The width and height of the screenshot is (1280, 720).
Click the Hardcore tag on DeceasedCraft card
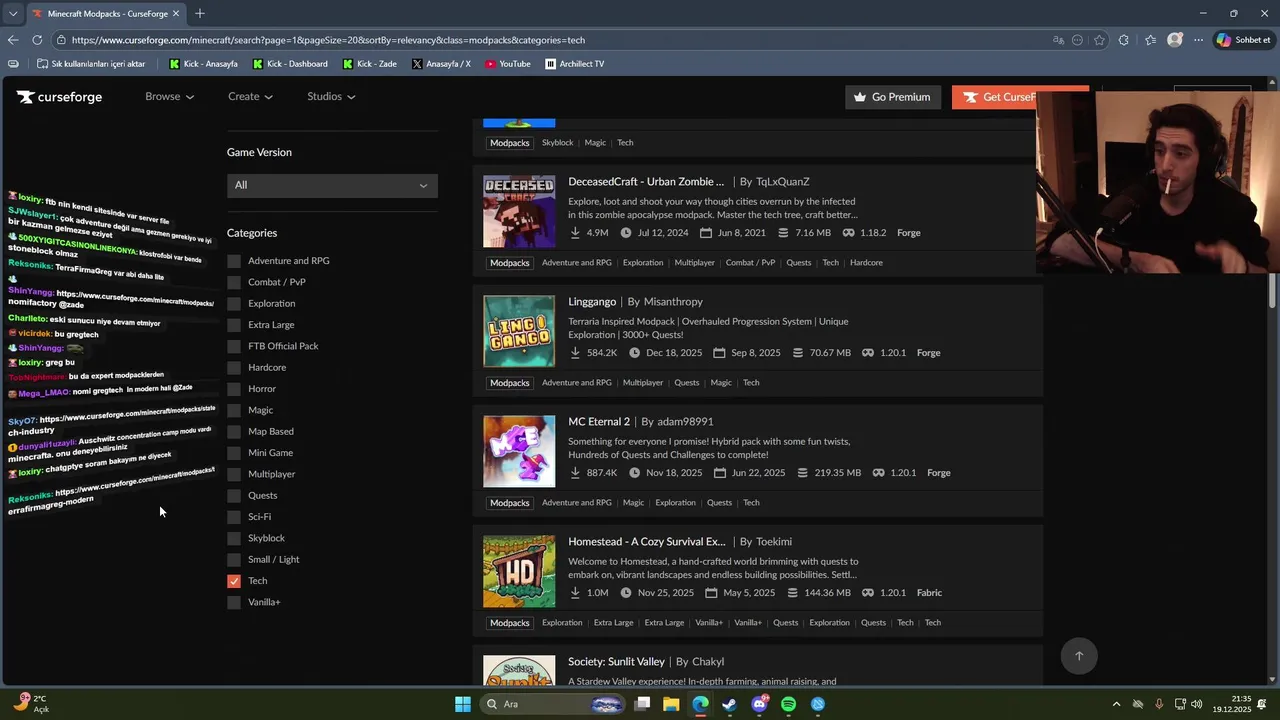pyautogui.click(x=866, y=263)
